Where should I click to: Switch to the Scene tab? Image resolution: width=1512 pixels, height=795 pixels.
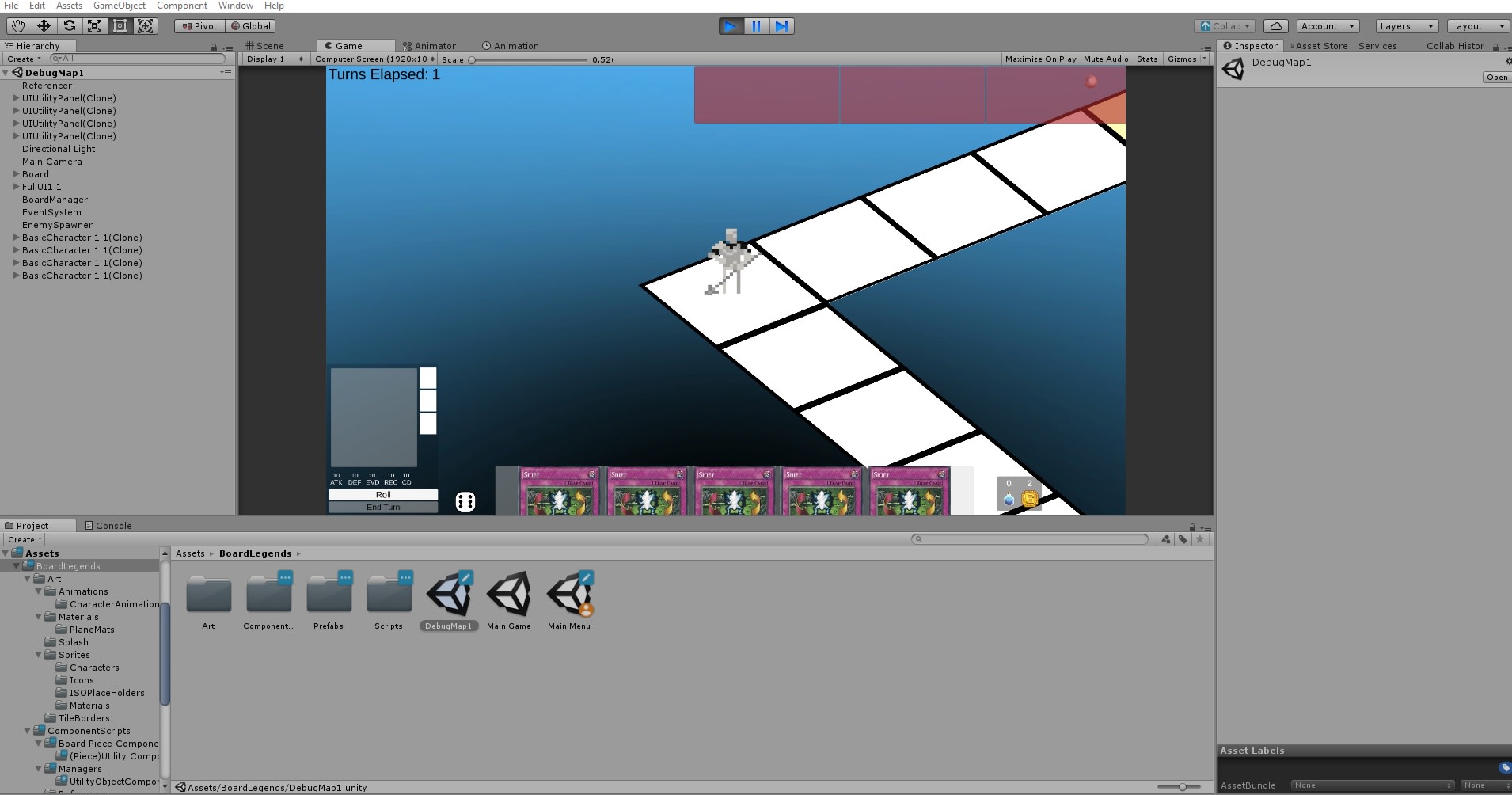pyautogui.click(x=264, y=46)
